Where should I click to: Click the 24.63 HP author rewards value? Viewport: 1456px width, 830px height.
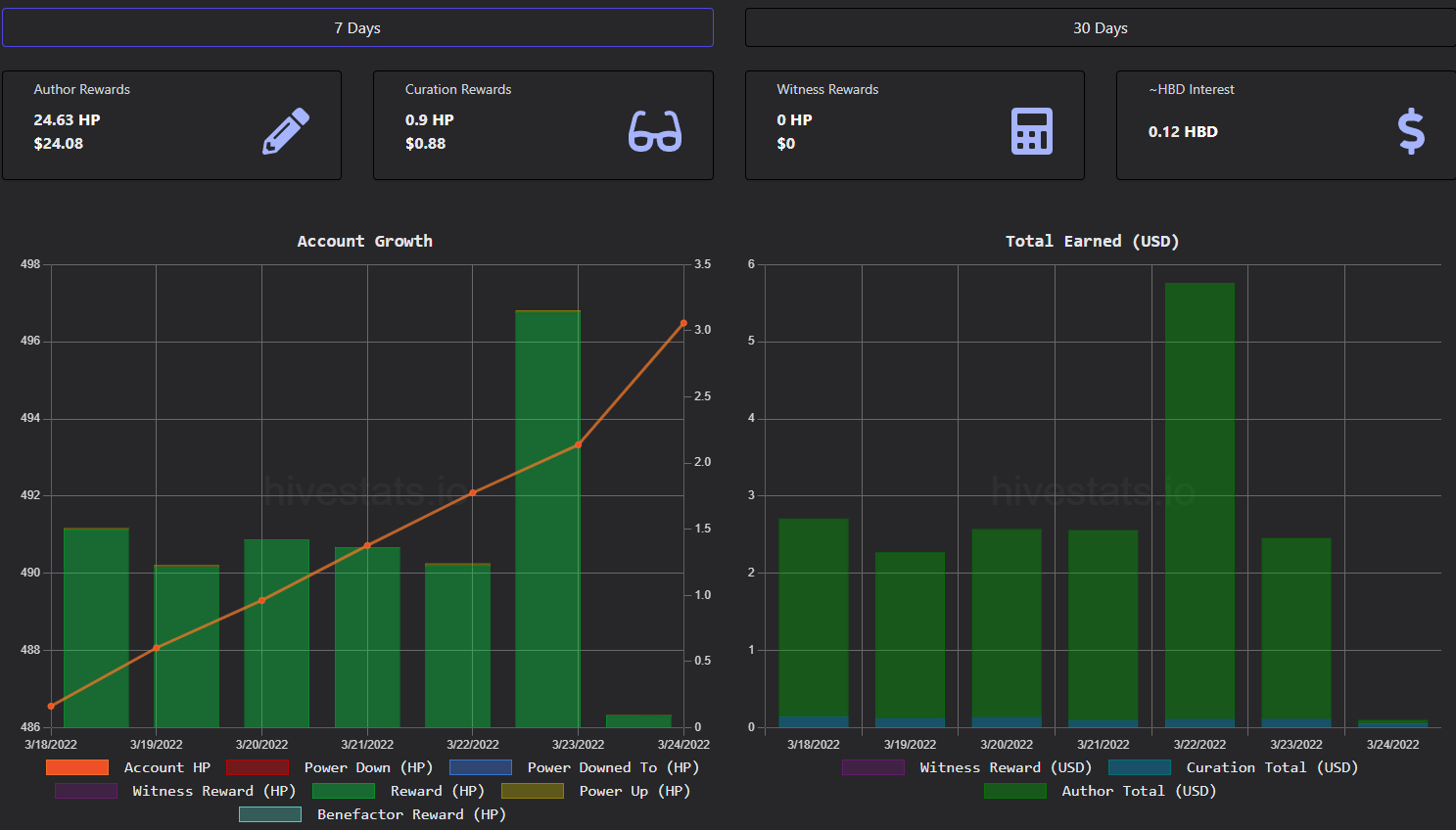coord(67,119)
